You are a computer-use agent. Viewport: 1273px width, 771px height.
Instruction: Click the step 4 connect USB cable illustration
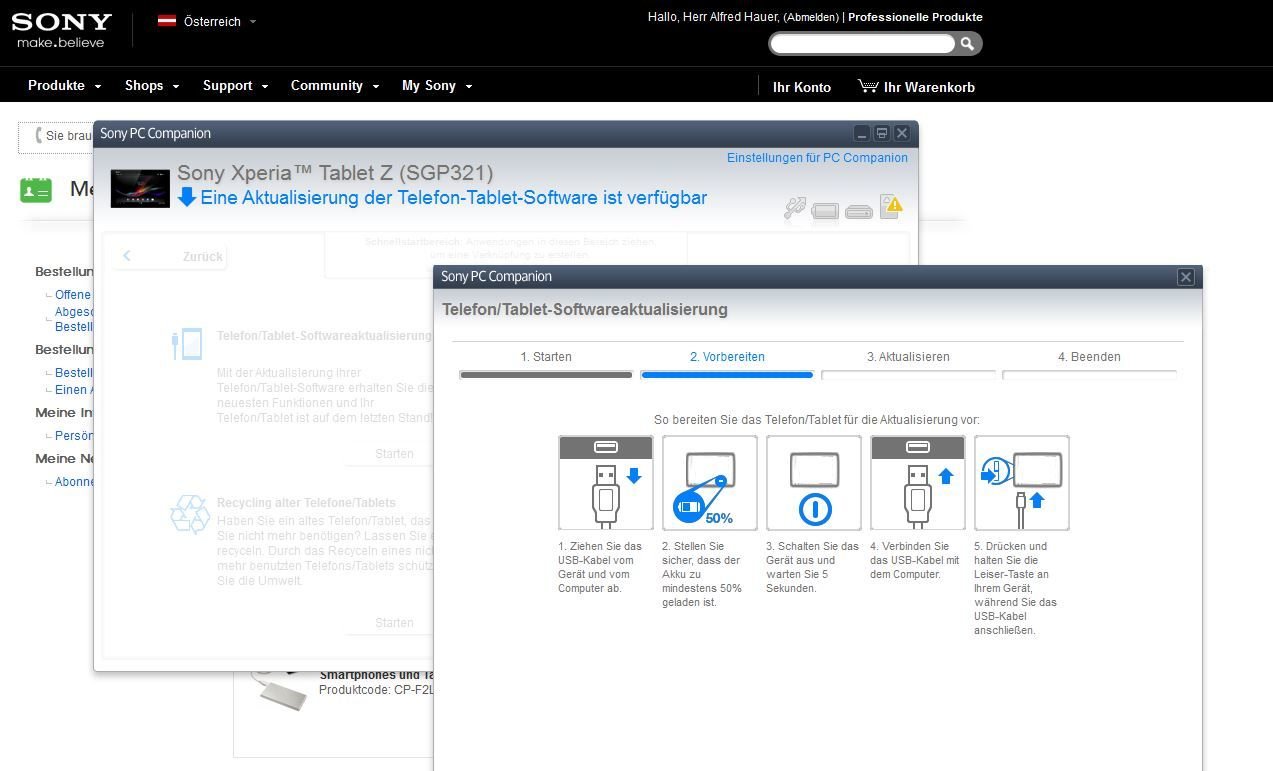(918, 483)
